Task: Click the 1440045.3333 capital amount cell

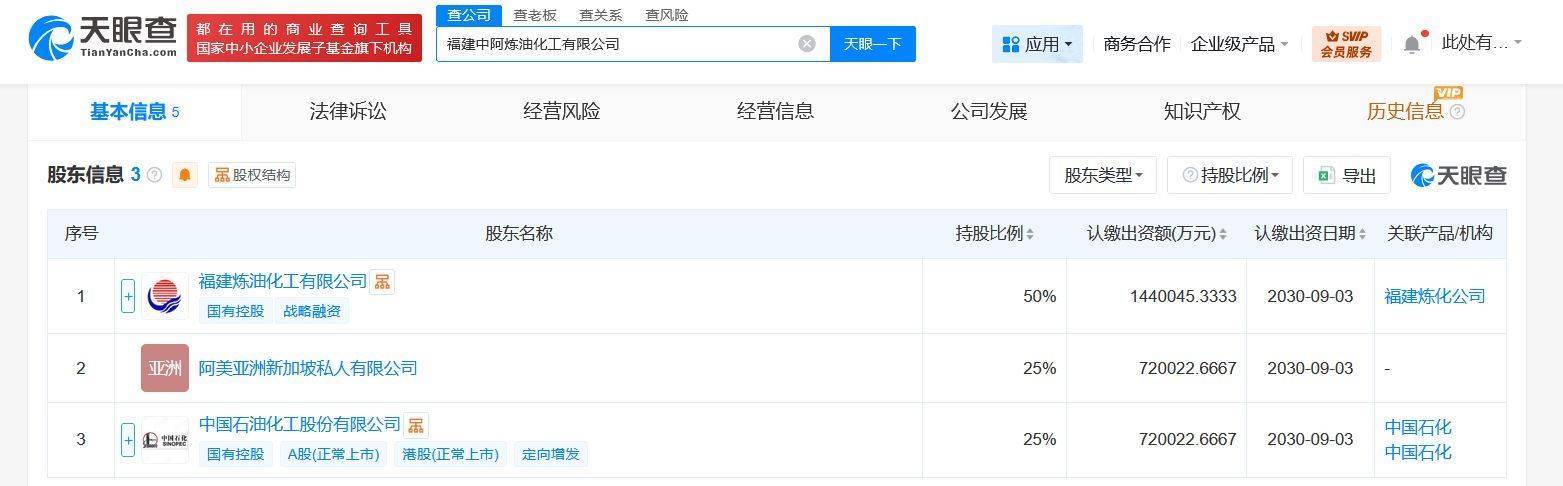Action: coord(1157,296)
